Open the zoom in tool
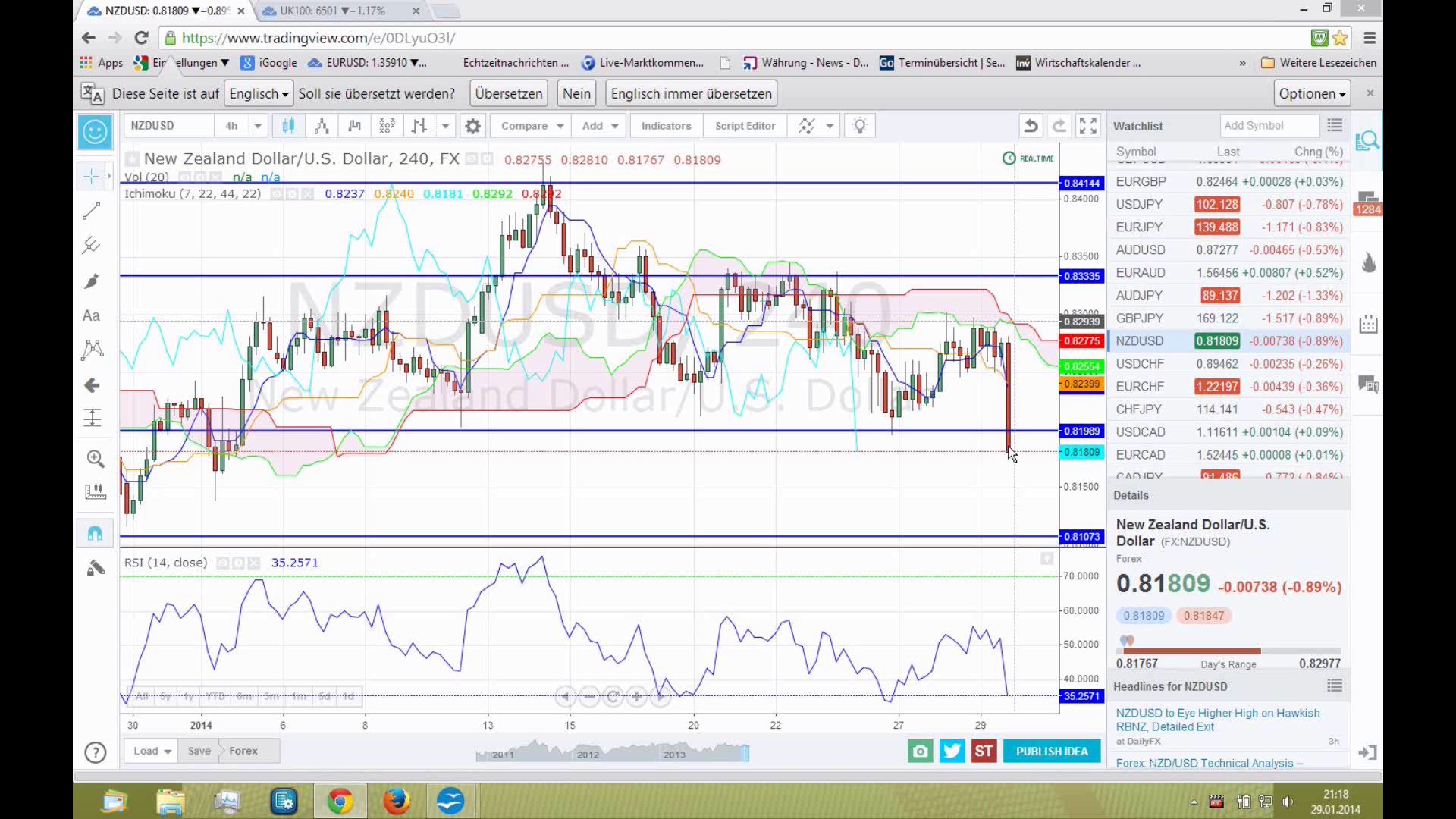 (x=95, y=459)
